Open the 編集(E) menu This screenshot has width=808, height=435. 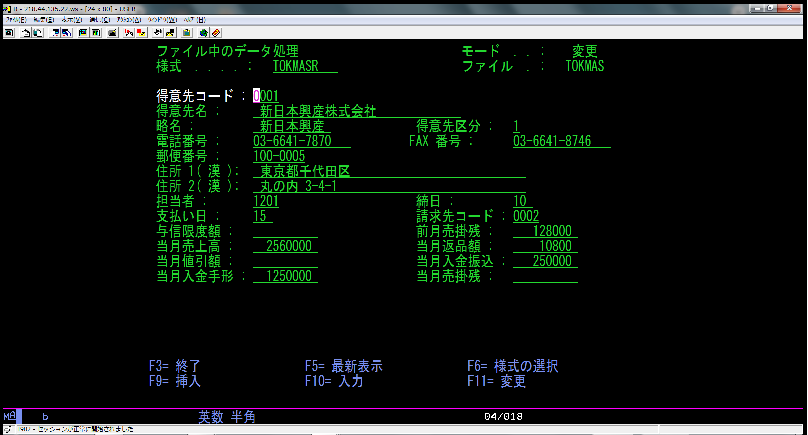click(x=49, y=19)
